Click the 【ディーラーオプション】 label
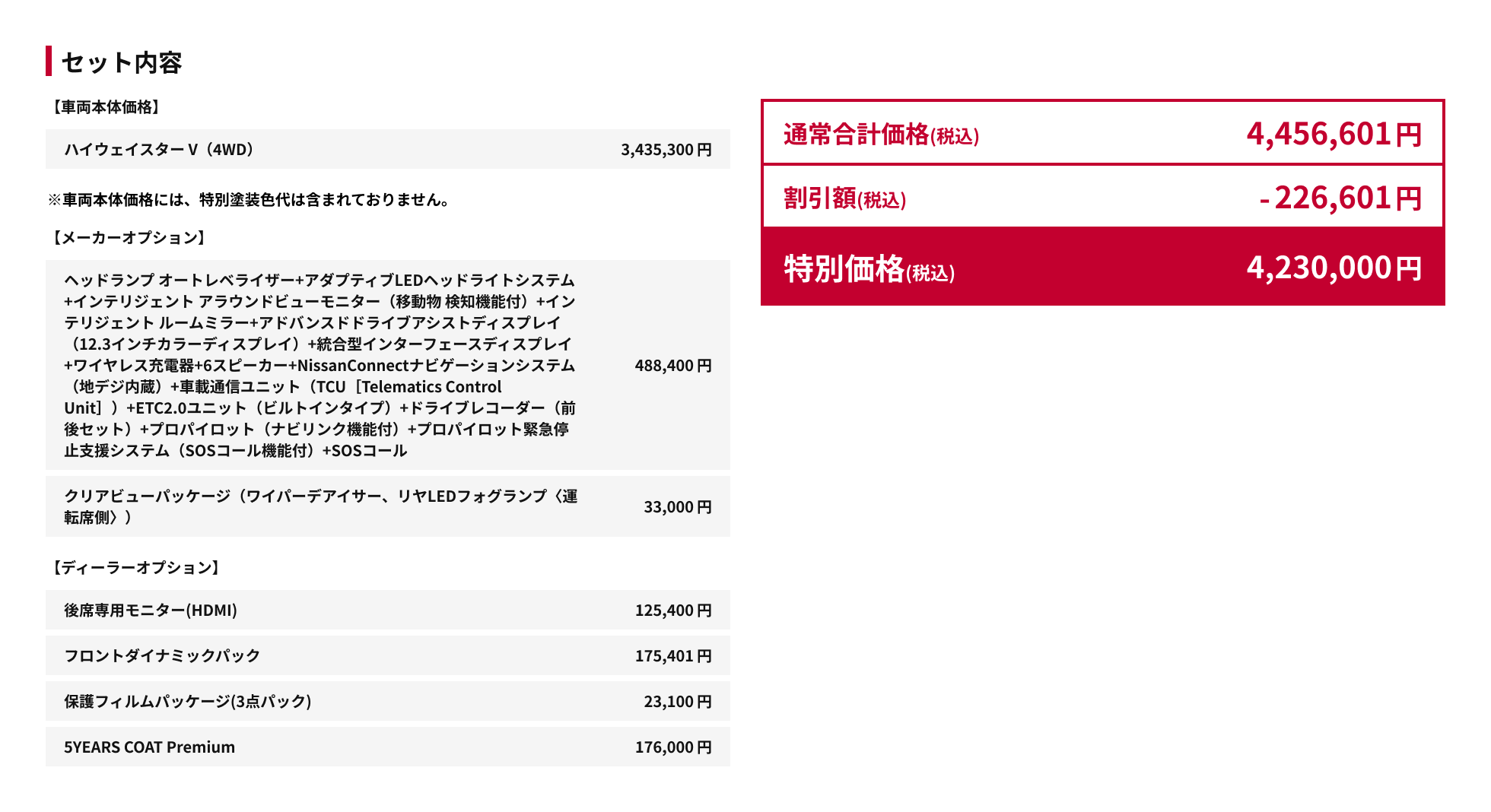1491x812 pixels. point(135,568)
